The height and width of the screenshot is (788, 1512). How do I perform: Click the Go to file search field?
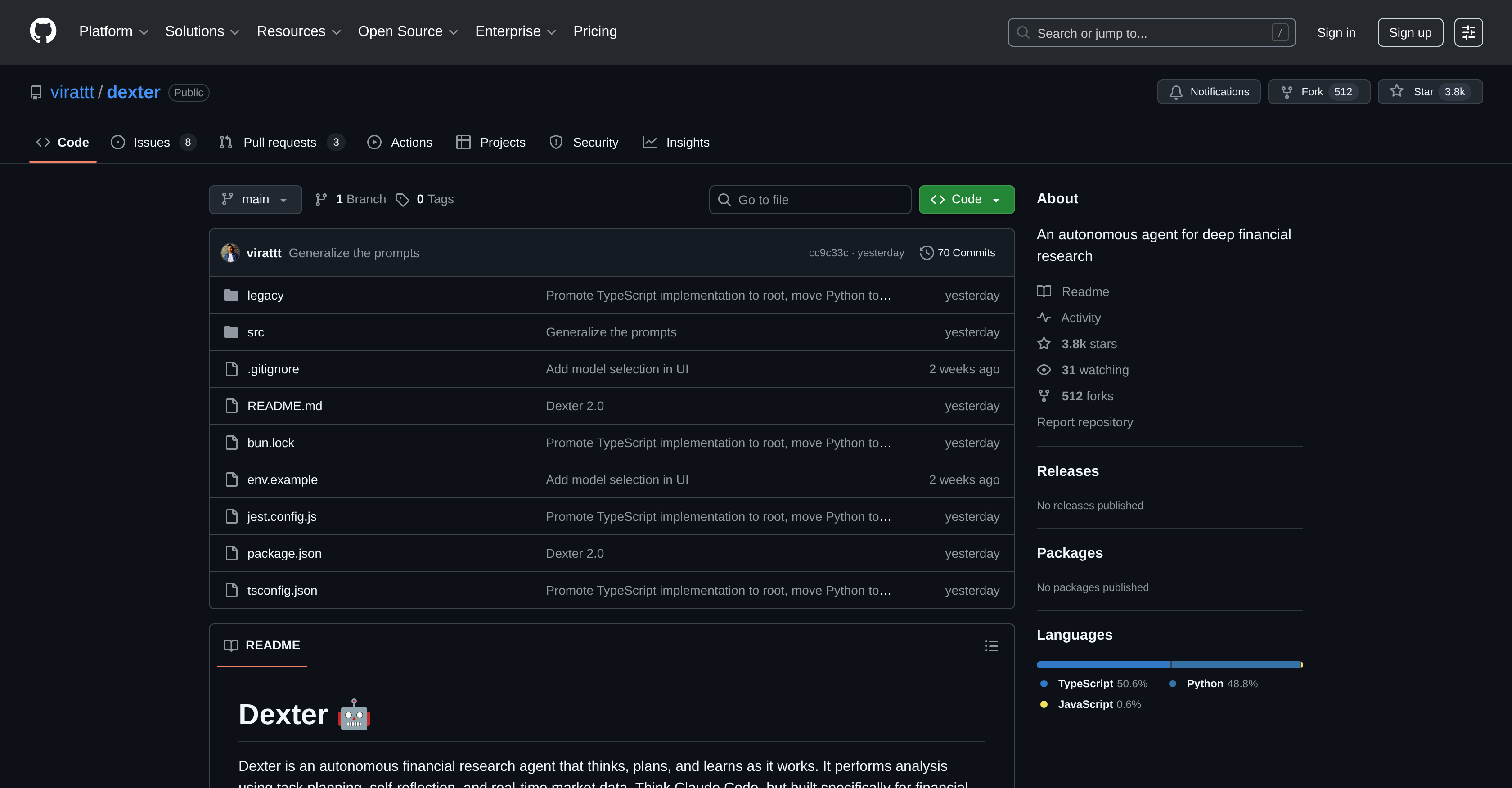pos(810,200)
